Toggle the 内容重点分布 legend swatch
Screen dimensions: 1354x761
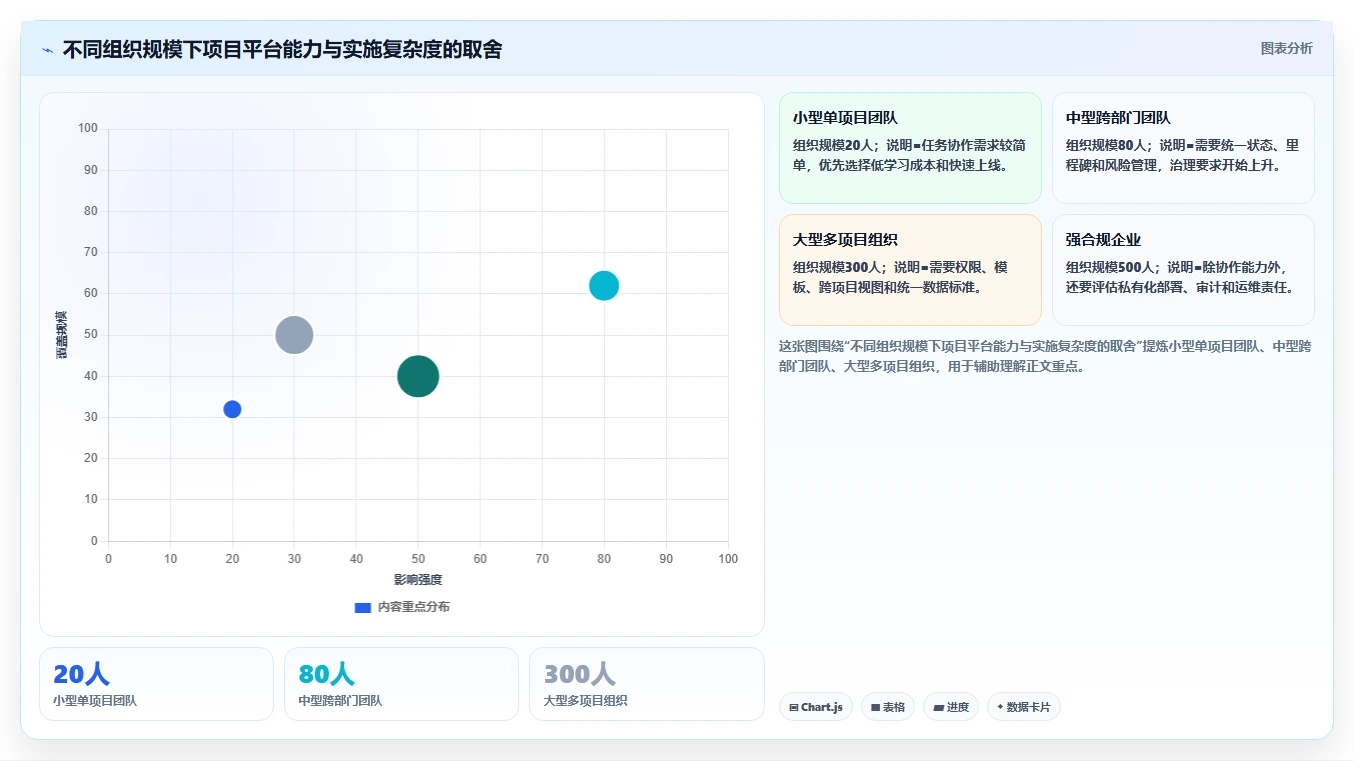click(363, 607)
